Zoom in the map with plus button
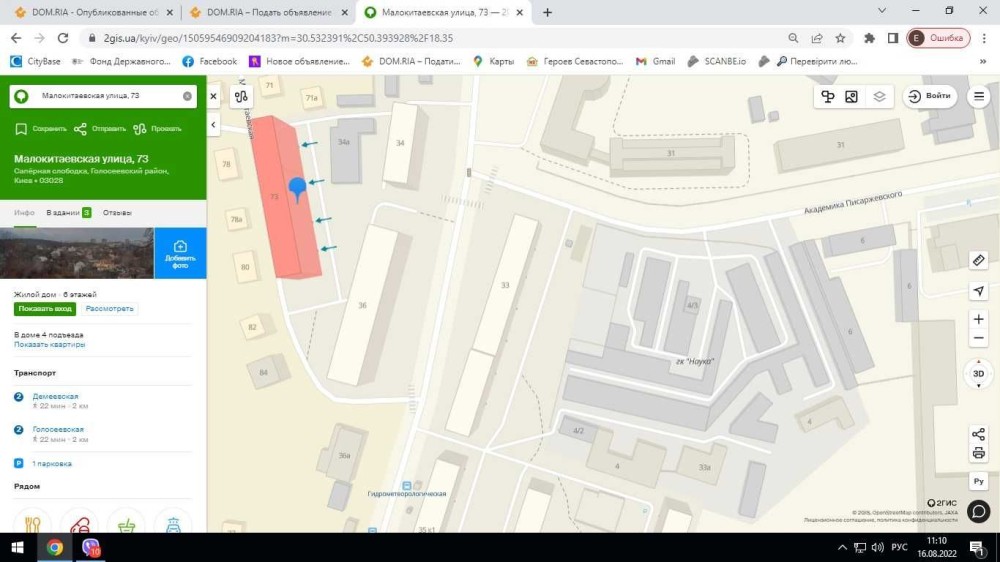Viewport: 1000px width, 562px height. click(979, 320)
